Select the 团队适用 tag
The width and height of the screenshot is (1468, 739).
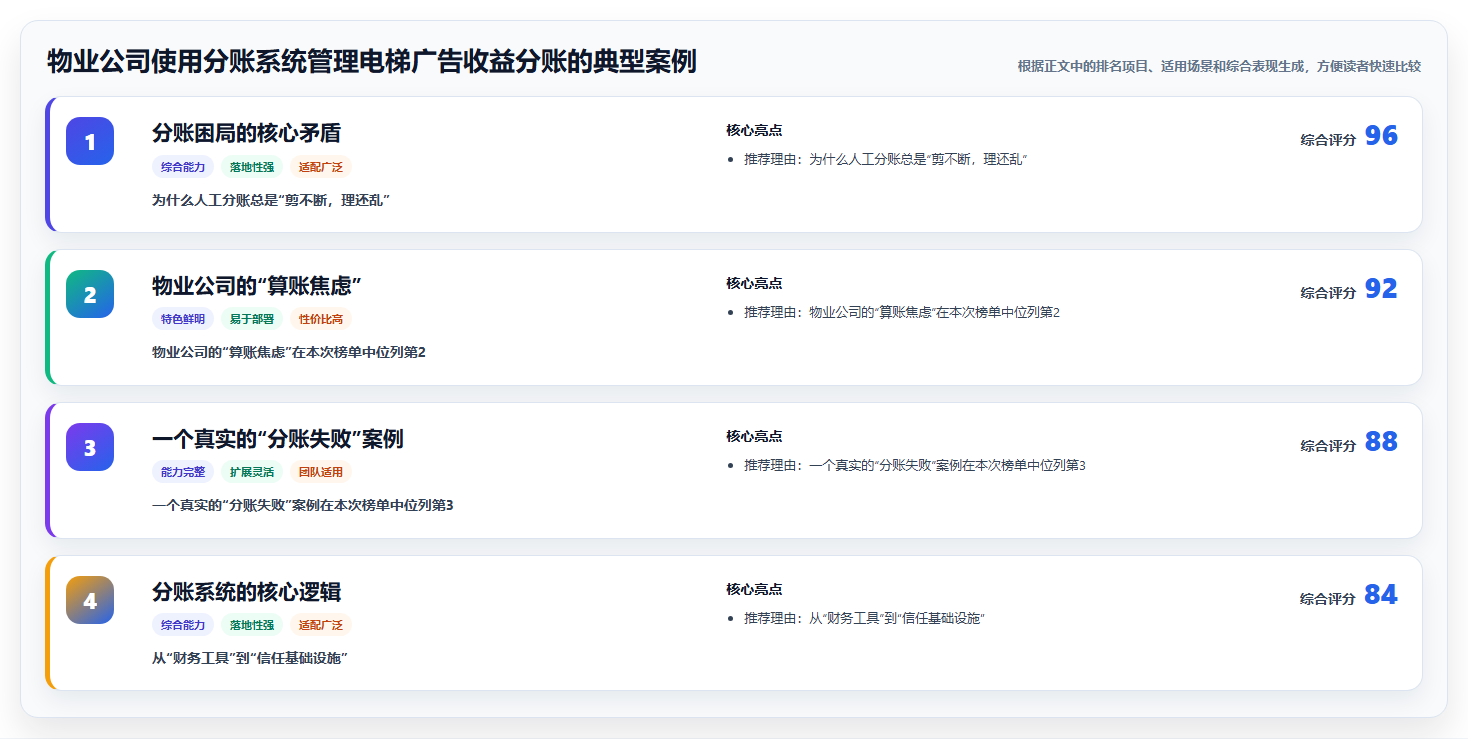click(x=321, y=472)
